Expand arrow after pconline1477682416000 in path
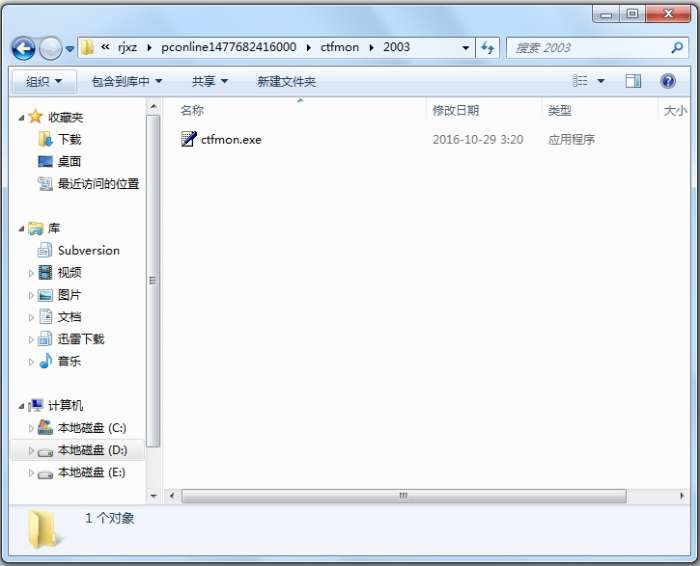The width and height of the screenshot is (700, 566). click(x=308, y=47)
